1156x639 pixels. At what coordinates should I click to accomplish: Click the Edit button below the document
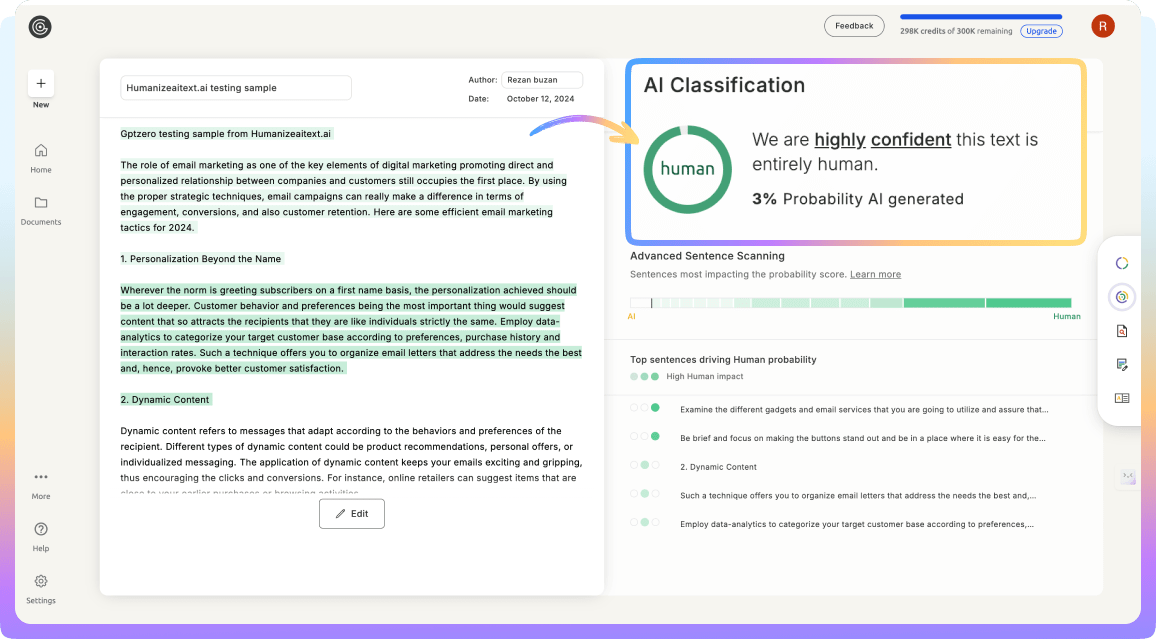coord(352,514)
